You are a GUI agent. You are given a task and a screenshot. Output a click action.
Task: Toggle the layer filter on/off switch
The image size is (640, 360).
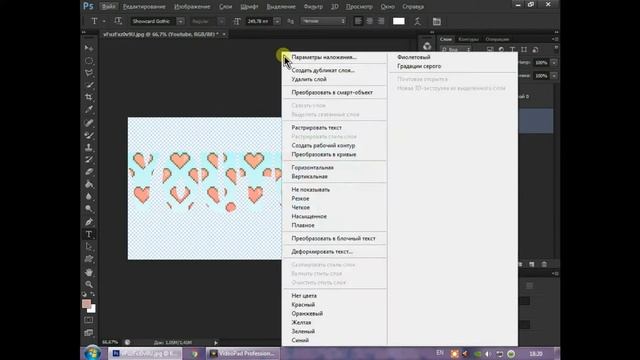point(556,48)
